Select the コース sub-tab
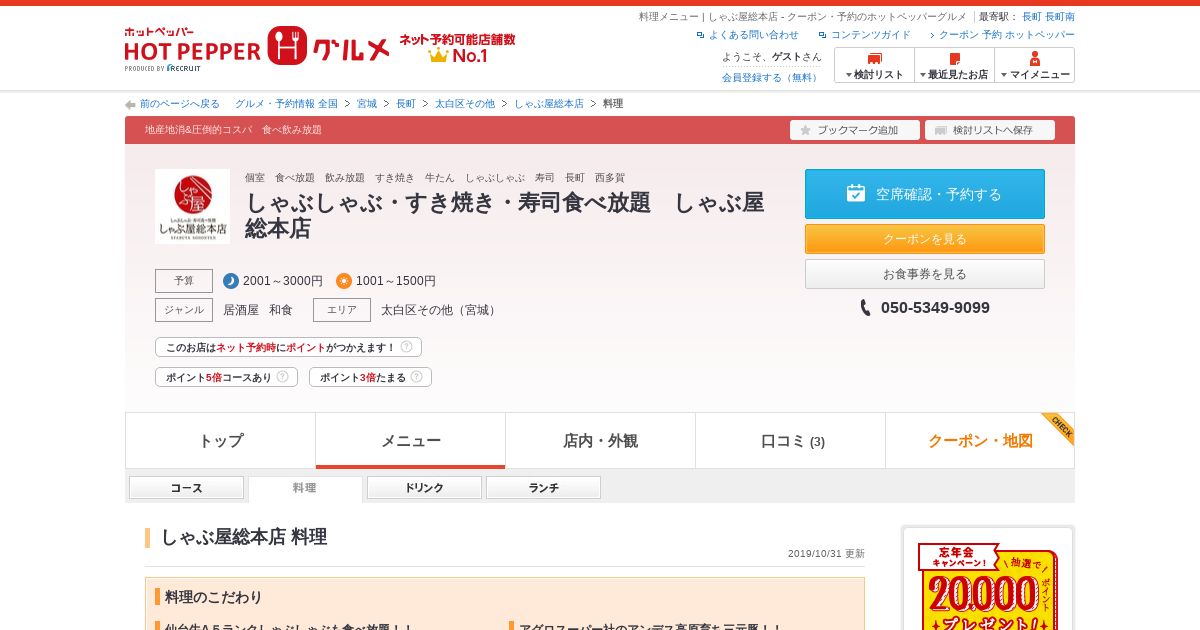Image resolution: width=1200 pixels, height=630 pixels. 186,488
